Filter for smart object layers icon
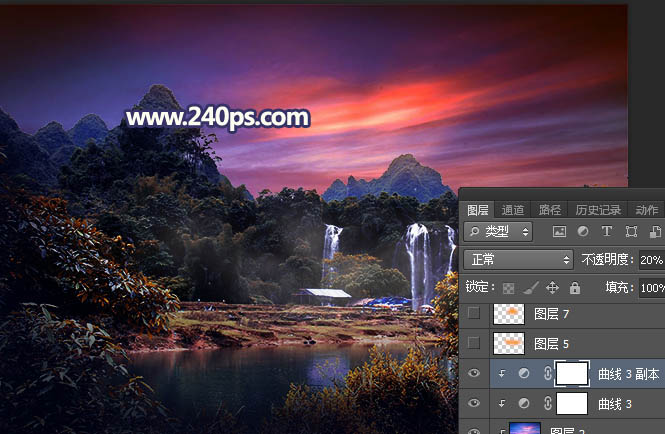Image resolution: width=665 pixels, height=434 pixels. tap(655, 231)
